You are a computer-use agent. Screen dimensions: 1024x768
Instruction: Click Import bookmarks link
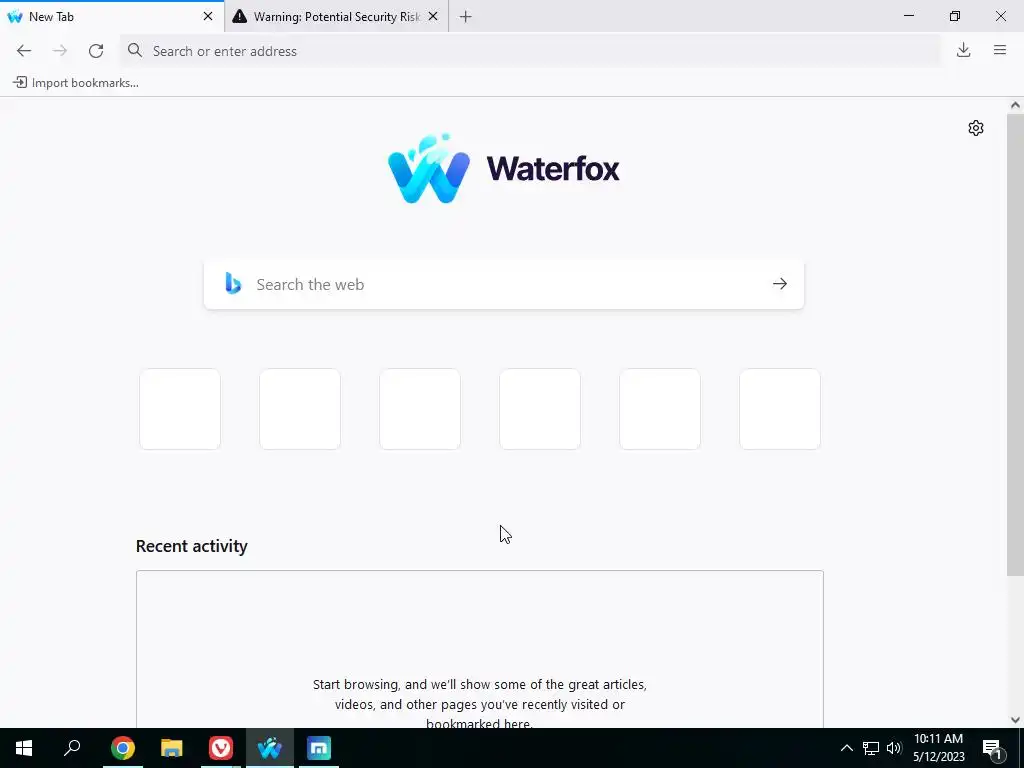[76, 83]
